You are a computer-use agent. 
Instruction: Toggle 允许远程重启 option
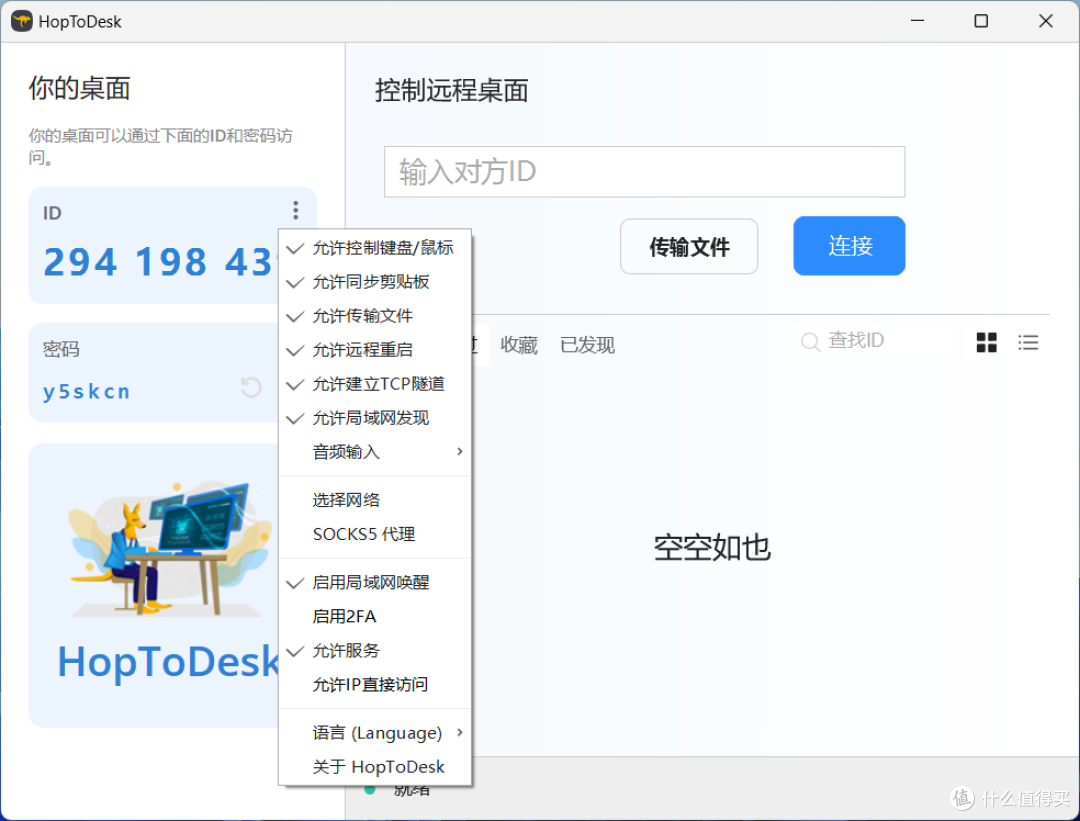(x=375, y=350)
